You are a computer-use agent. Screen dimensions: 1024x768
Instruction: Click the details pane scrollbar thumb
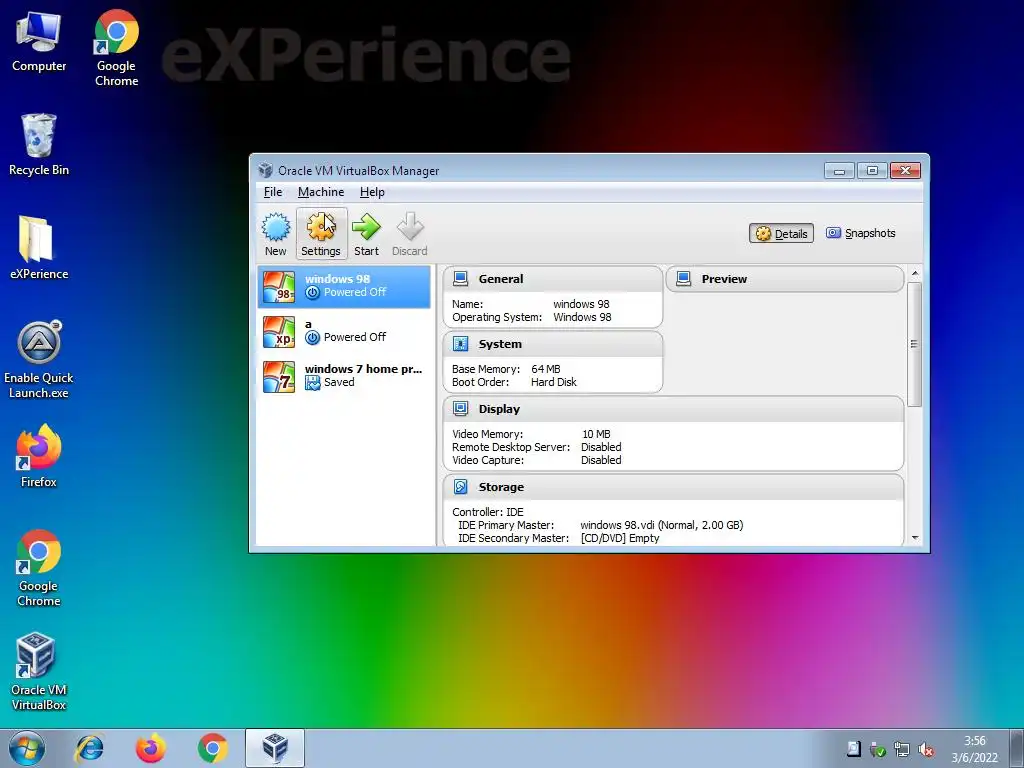coord(915,344)
